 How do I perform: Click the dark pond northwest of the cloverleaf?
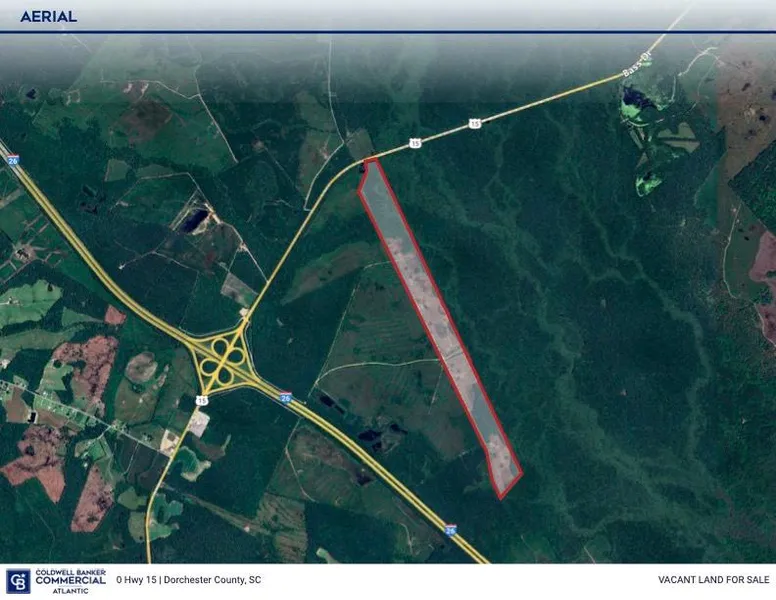(195, 218)
